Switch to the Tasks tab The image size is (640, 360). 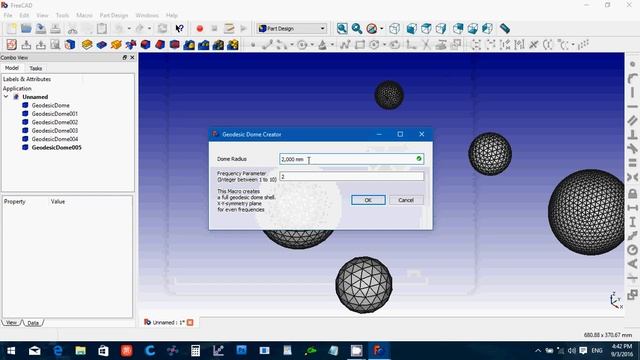[x=36, y=68]
